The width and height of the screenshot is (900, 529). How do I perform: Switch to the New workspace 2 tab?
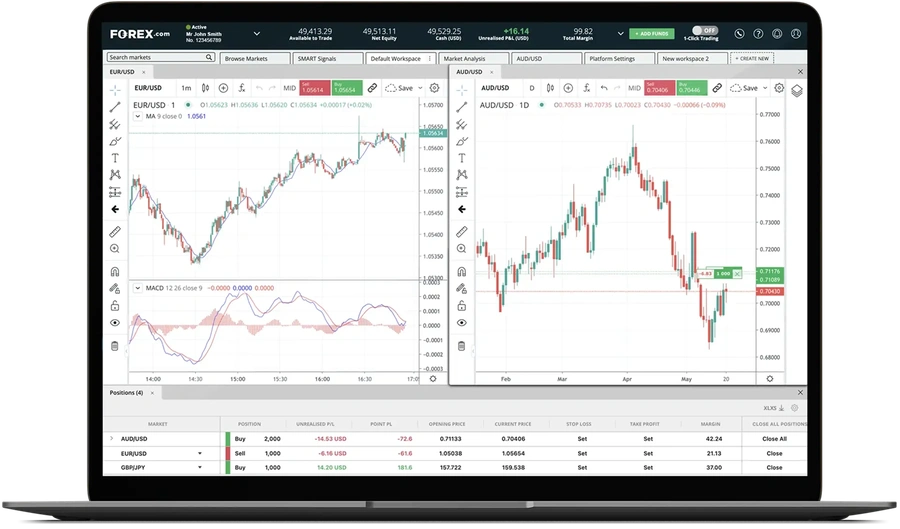[x=692, y=59]
